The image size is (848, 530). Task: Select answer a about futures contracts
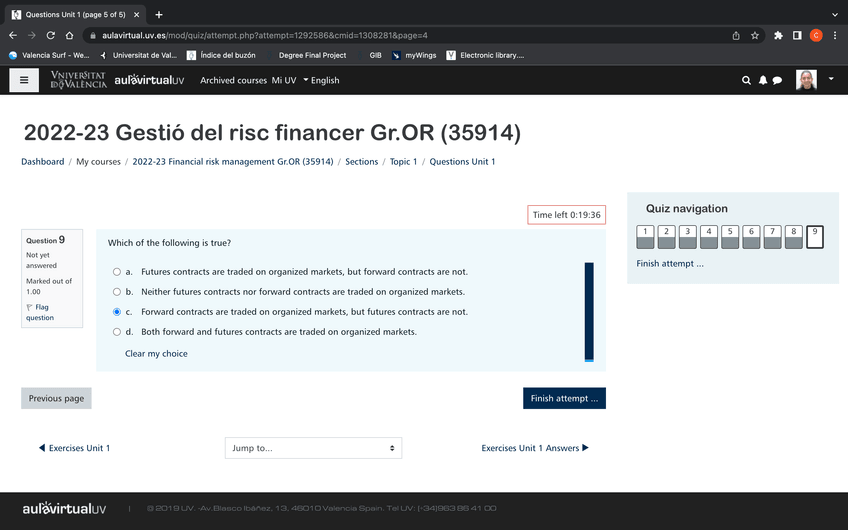(x=117, y=272)
